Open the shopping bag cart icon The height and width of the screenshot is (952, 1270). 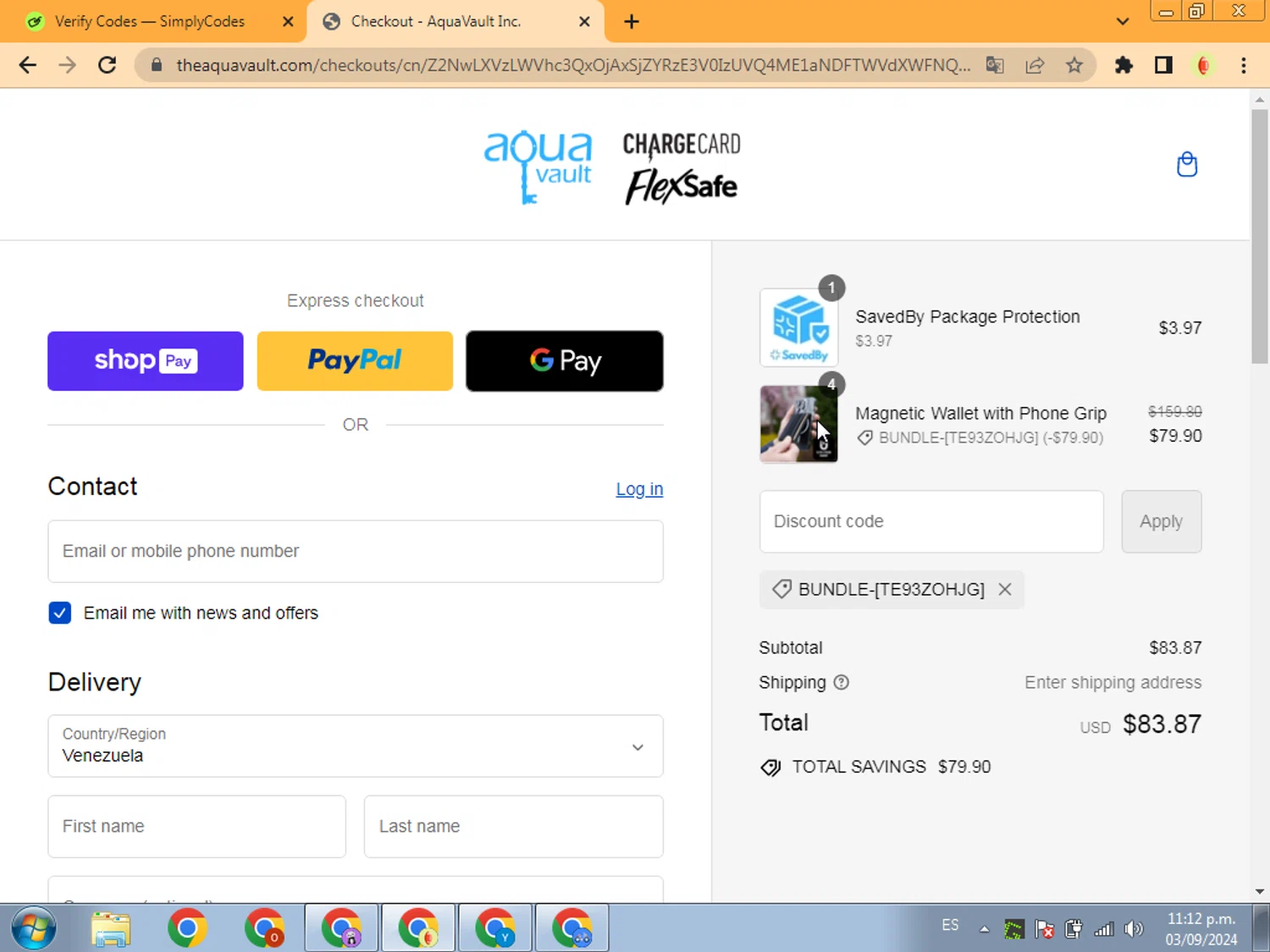point(1187,164)
